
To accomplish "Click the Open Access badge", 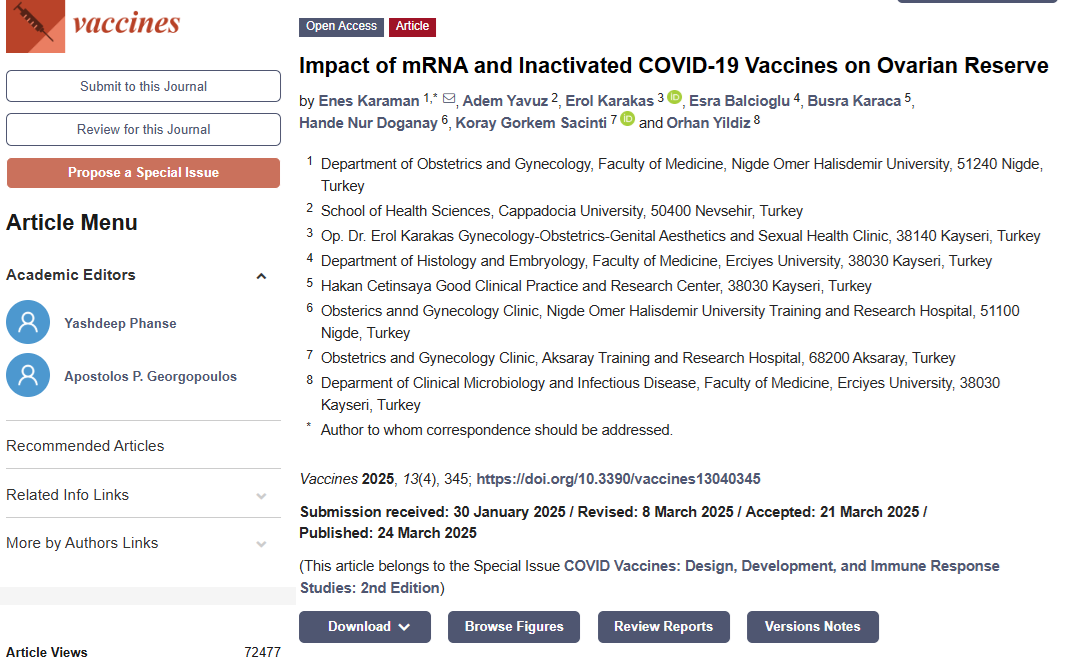I will (341, 27).
